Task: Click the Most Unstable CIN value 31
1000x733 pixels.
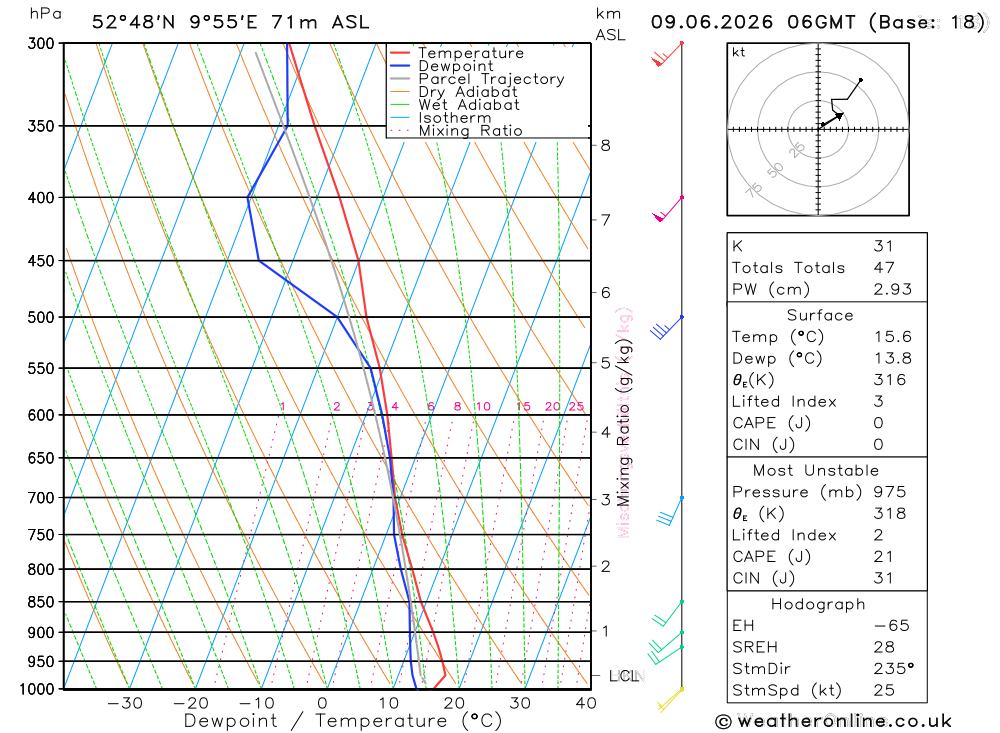Action: [883, 579]
